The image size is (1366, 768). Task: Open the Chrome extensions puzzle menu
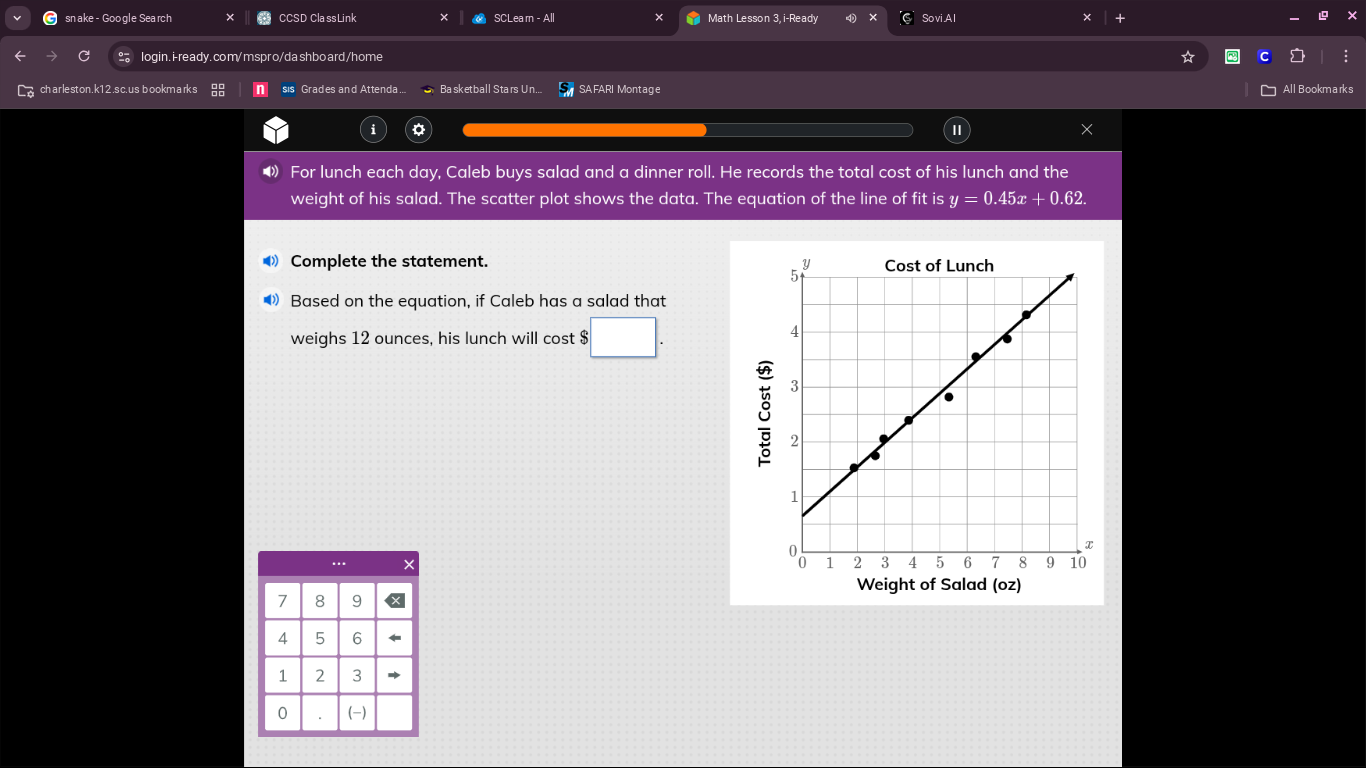point(1297,56)
